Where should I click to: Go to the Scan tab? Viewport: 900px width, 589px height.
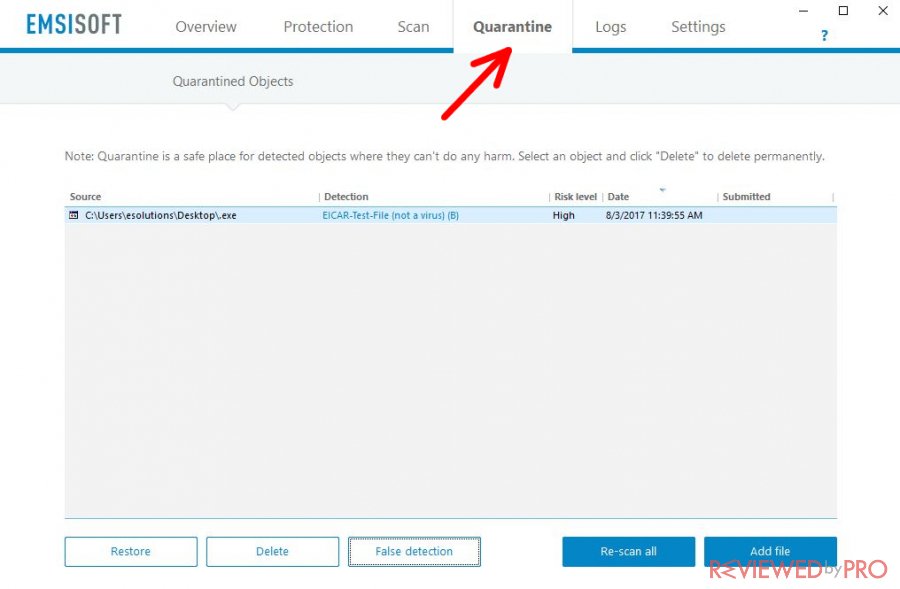click(x=413, y=27)
